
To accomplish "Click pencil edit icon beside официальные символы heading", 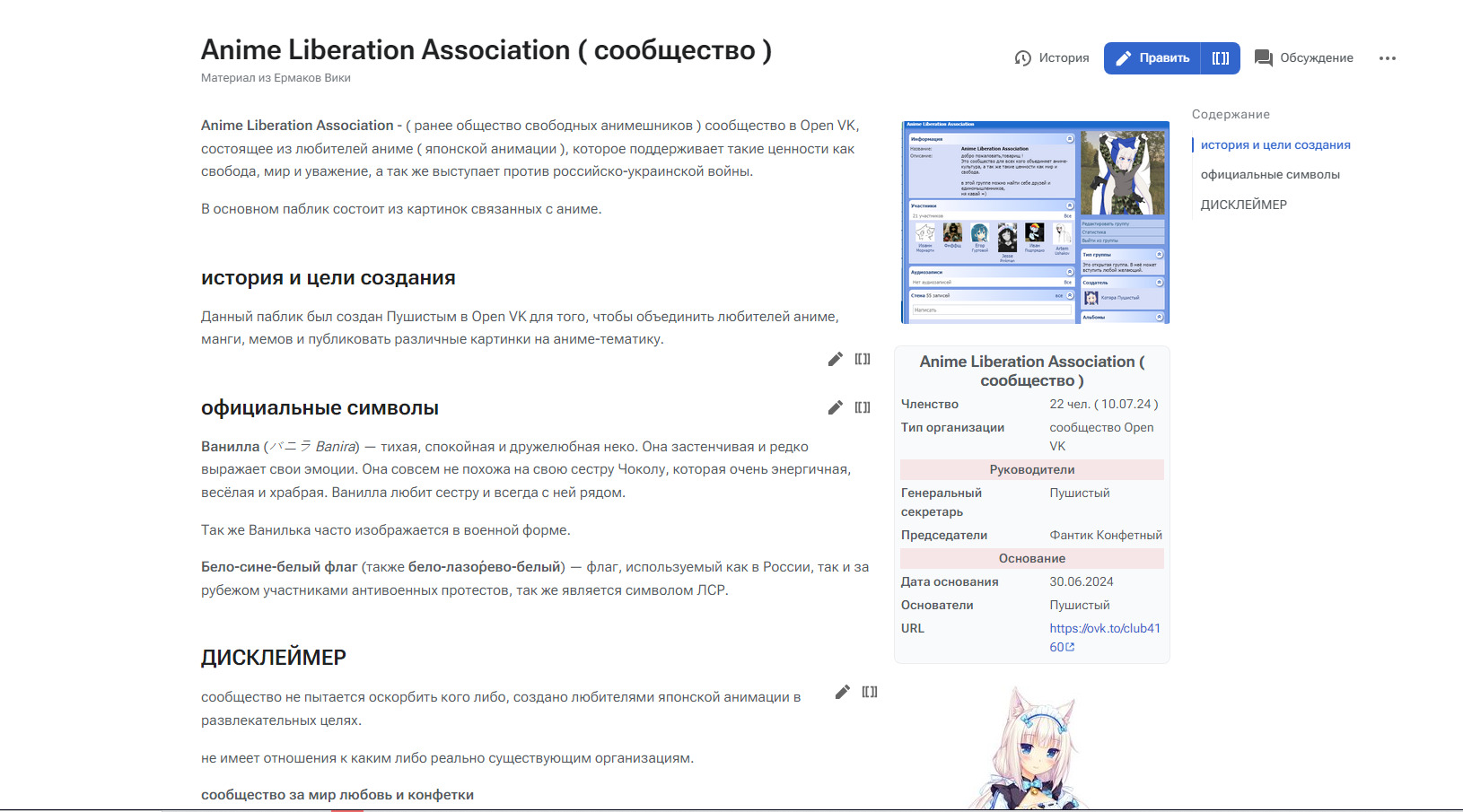I will point(836,407).
